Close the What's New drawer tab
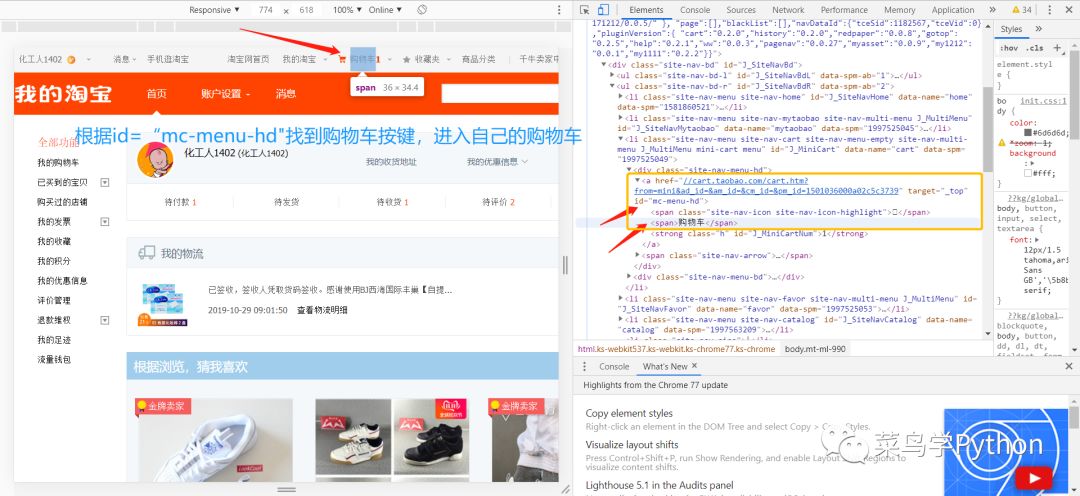The height and width of the screenshot is (496, 1080). [694, 366]
